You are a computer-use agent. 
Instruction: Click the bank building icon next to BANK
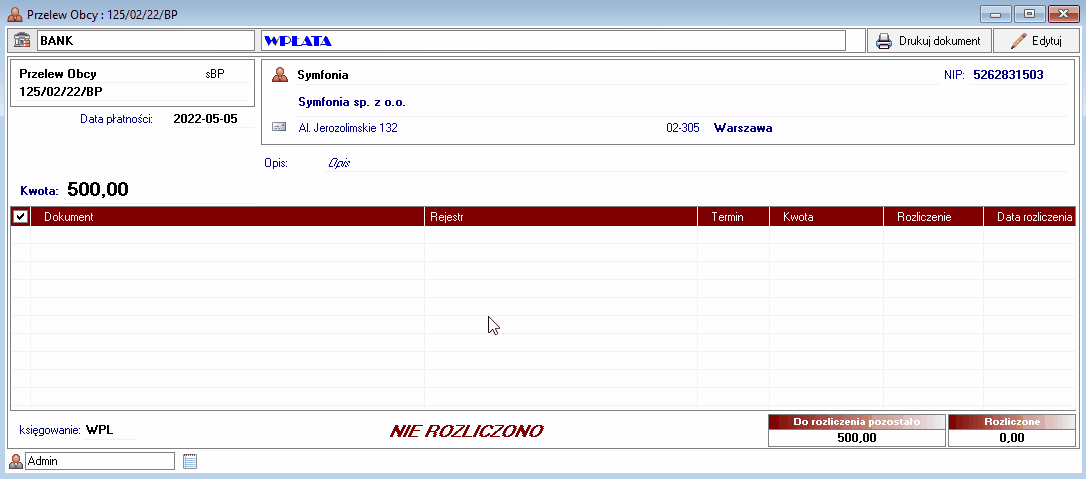[22, 41]
